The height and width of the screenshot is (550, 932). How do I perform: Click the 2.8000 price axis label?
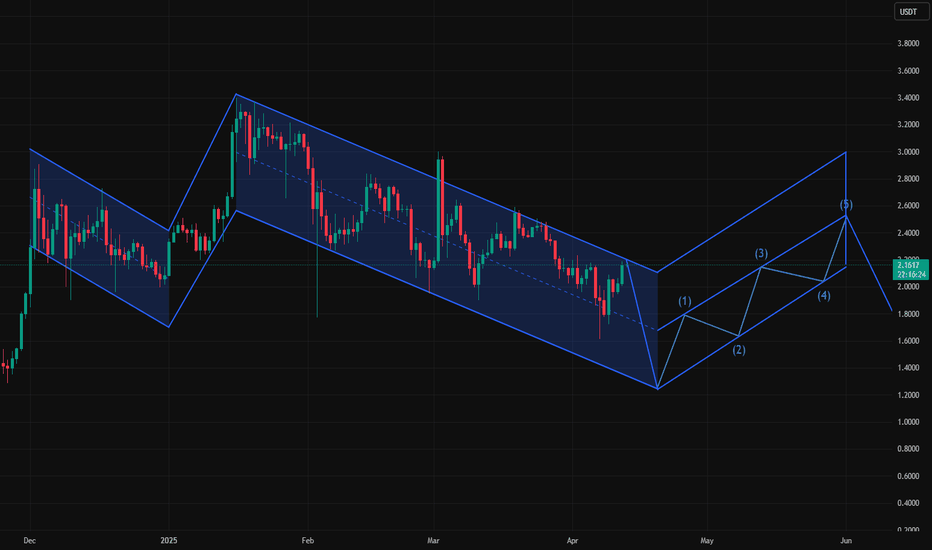[908, 179]
